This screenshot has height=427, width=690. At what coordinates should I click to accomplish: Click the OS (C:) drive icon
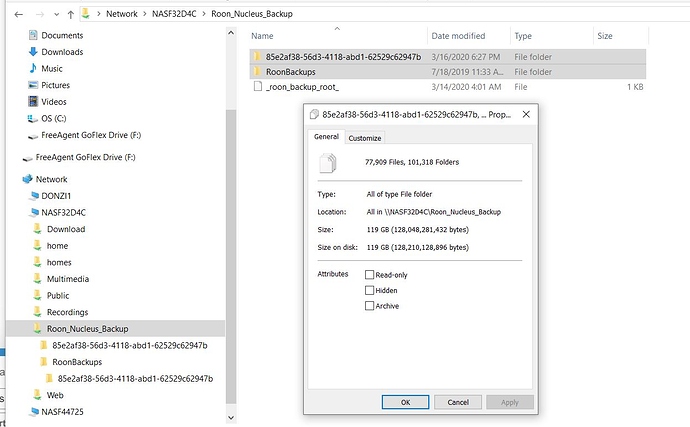(x=33, y=118)
